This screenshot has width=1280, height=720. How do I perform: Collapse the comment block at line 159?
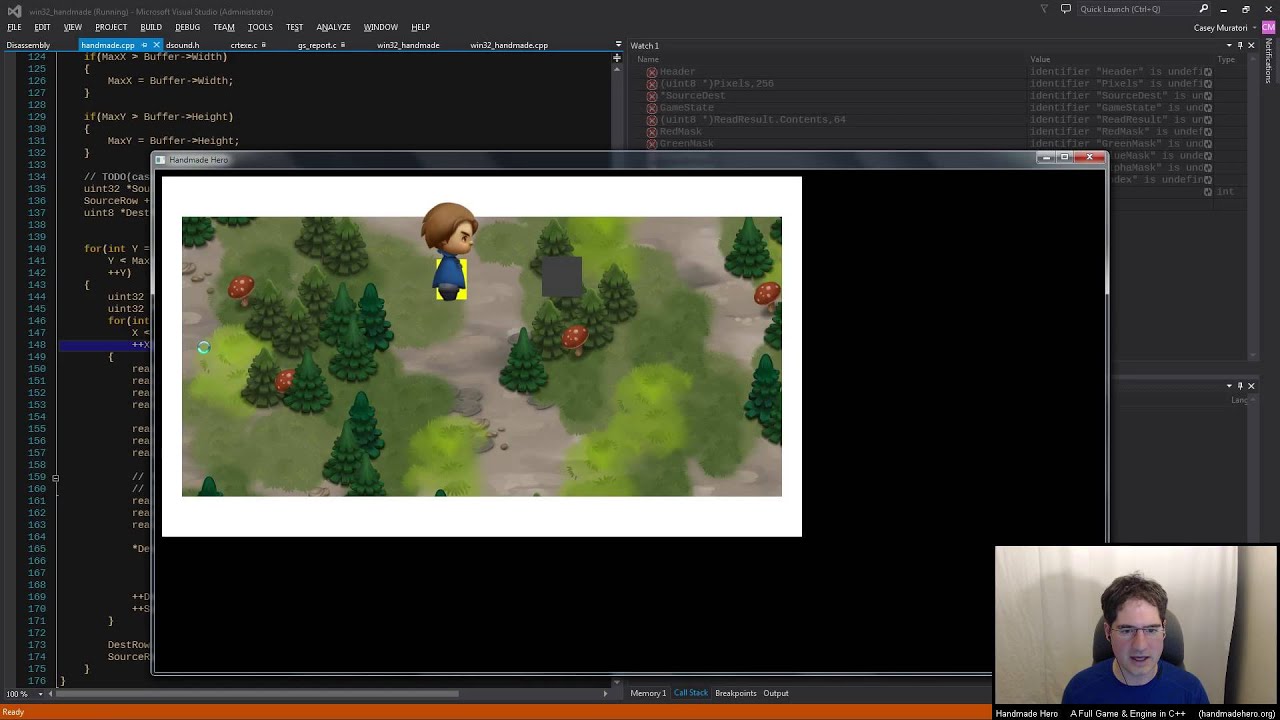[x=55, y=477]
